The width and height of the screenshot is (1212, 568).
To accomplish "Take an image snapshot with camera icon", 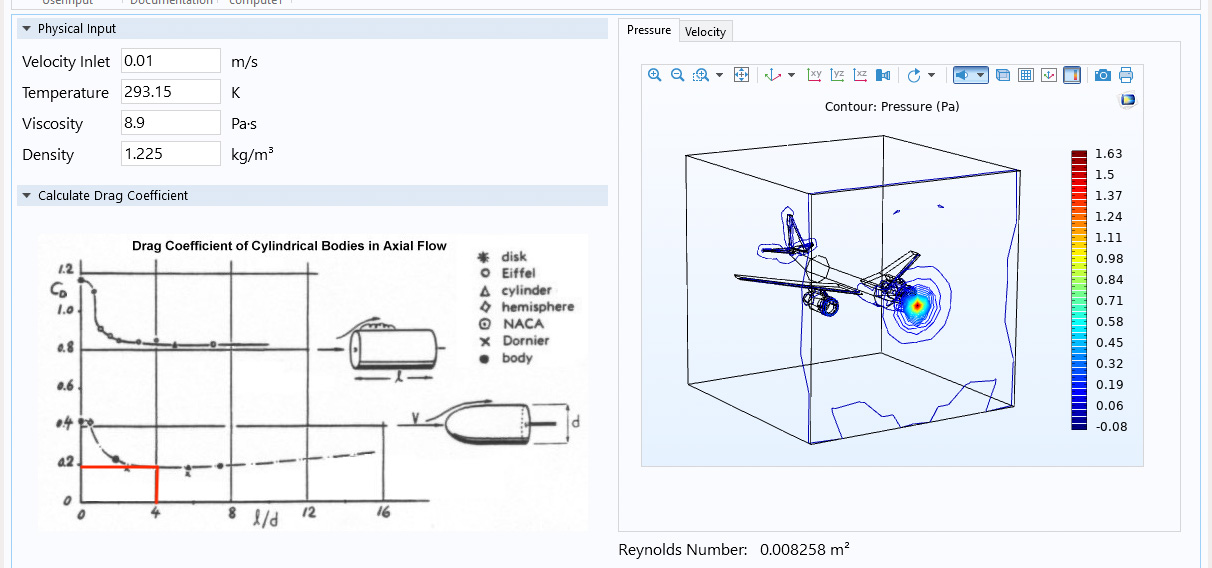I will point(1103,75).
